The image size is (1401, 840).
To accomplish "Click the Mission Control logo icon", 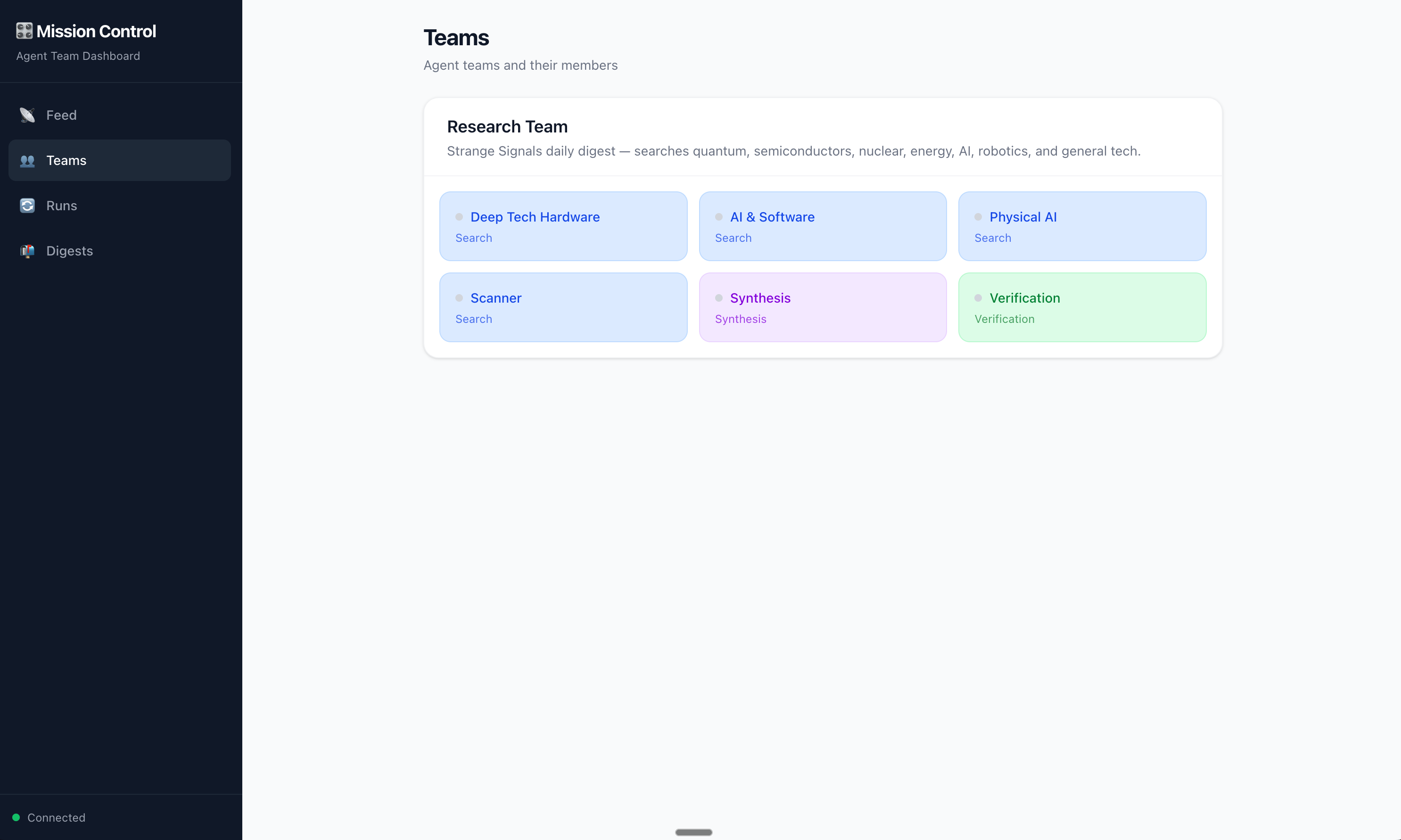I will pos(25,31).
